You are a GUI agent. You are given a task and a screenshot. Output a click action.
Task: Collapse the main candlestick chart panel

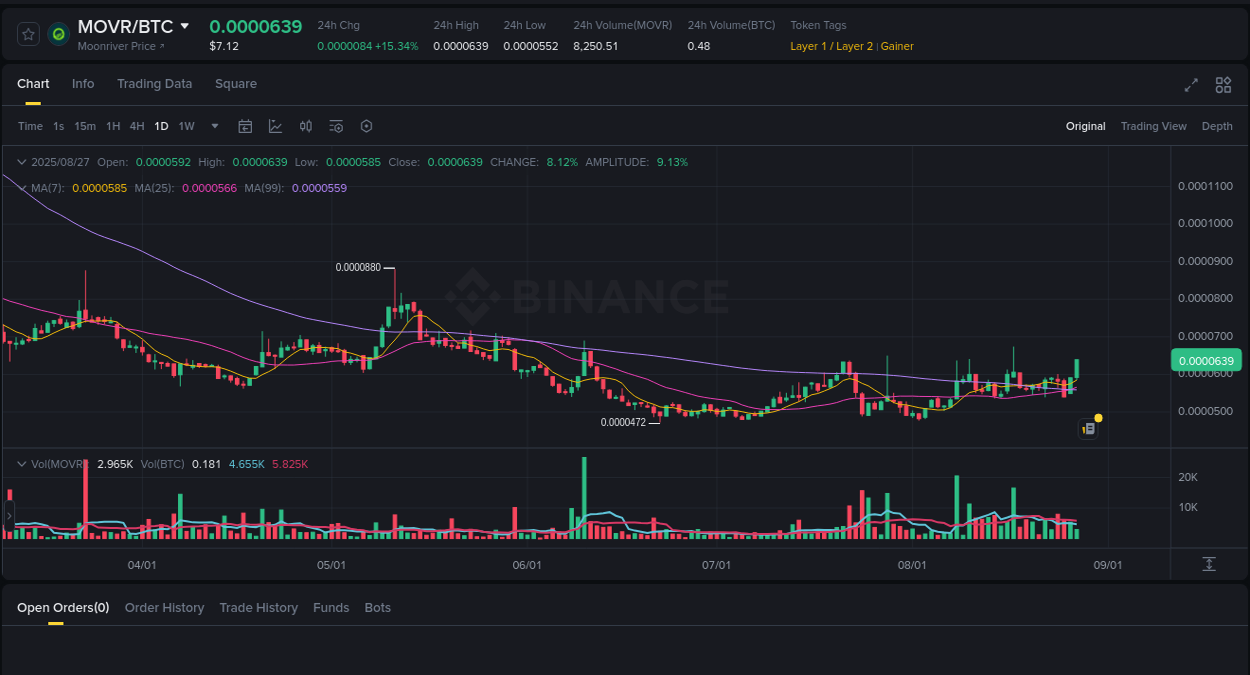pyautogui.click(x=22, y=161)
